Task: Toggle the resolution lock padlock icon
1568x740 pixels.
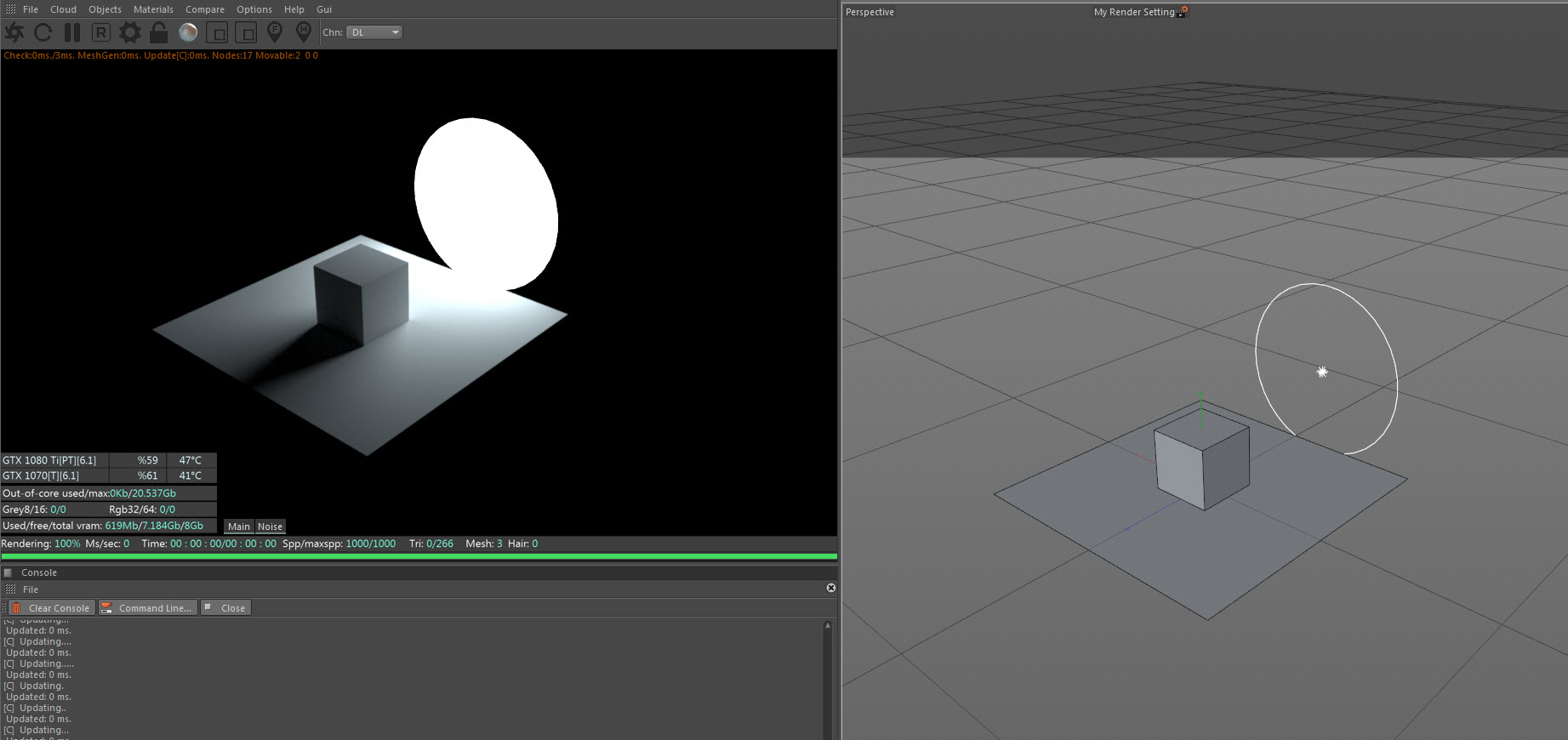Action: point(159,32)
